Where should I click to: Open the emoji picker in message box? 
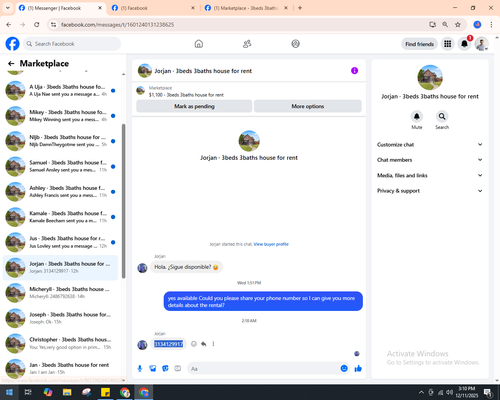[x=344, y=368]
